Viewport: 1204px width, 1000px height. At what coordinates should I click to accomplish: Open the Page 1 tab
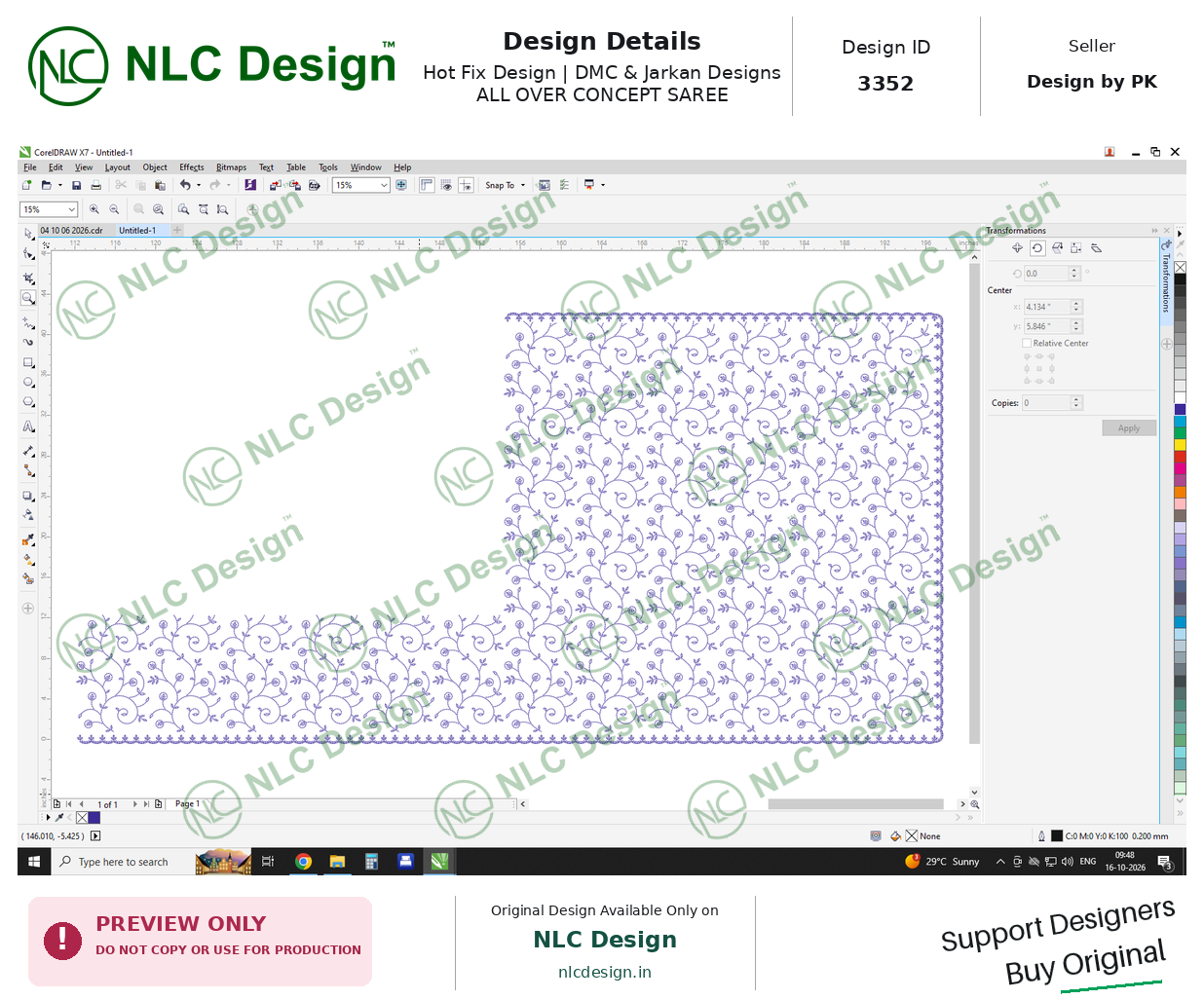pyautogui.click(x=187, y=804)
